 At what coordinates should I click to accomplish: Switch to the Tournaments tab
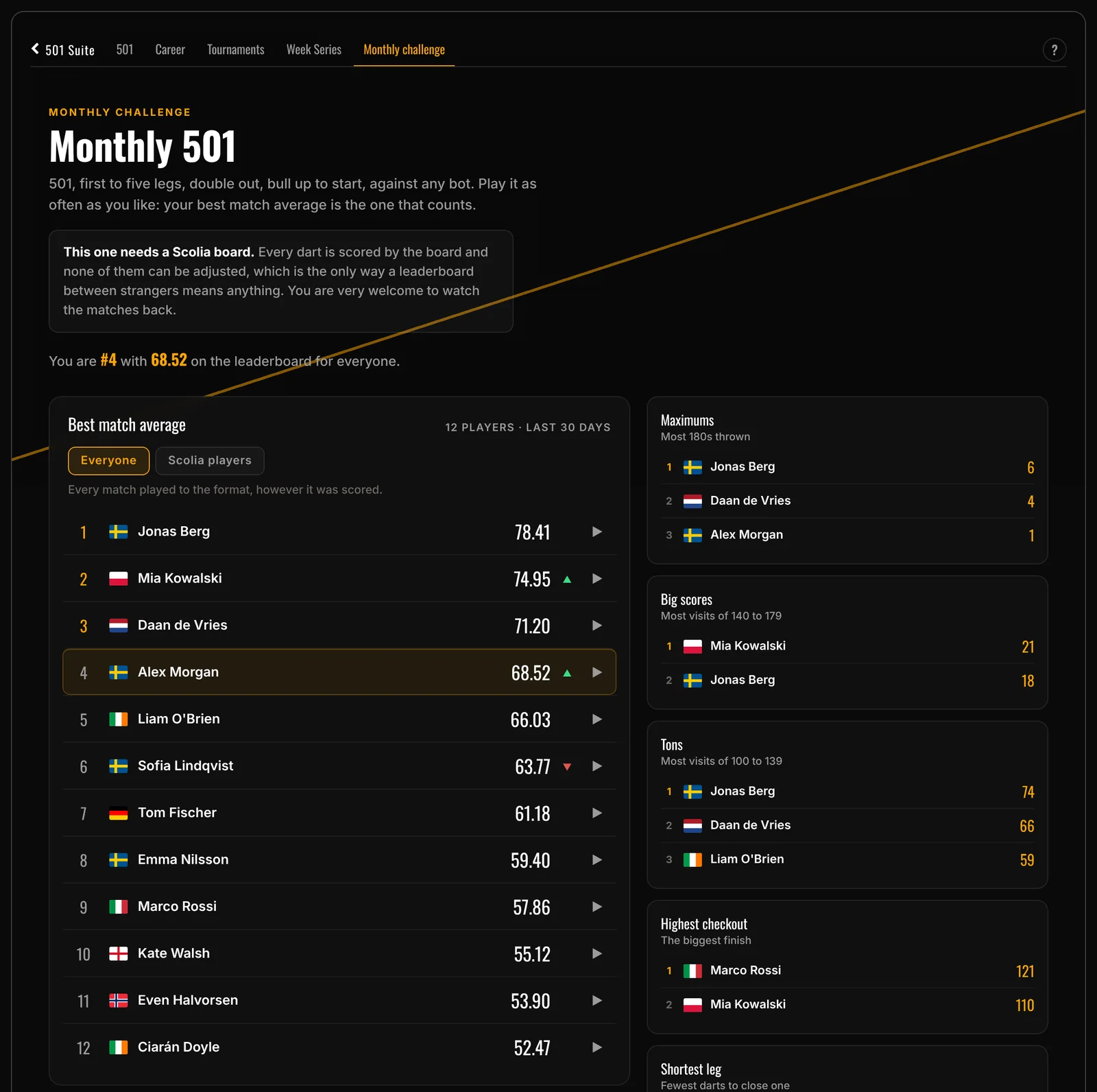coord(236,49)
